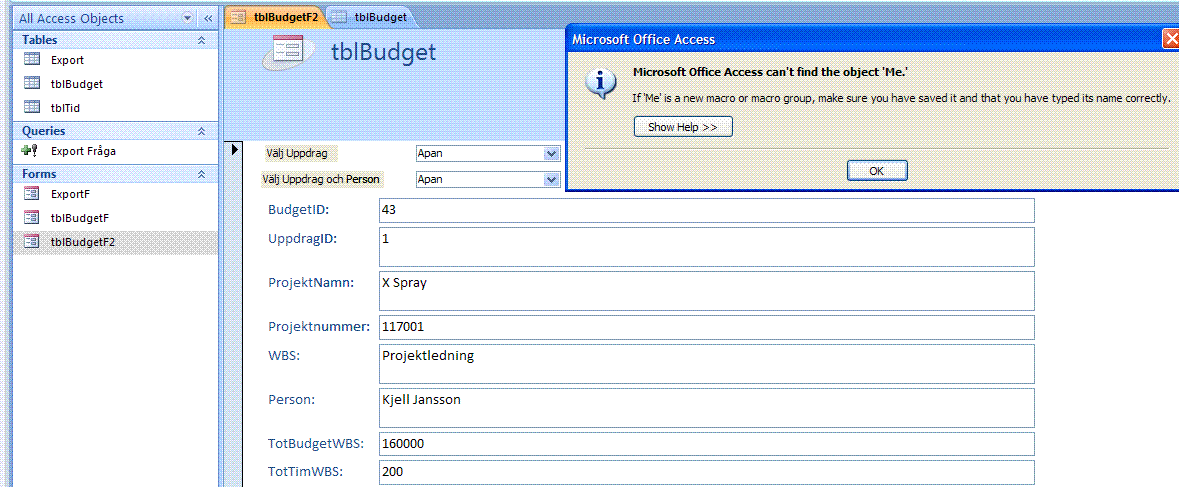Collapse the navigation pane with the shutter button

click(x=208, y=18)
